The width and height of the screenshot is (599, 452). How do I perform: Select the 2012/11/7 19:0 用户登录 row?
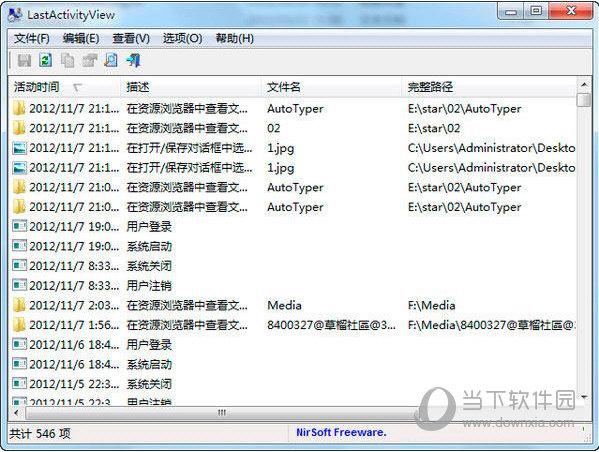click(292, 226)
